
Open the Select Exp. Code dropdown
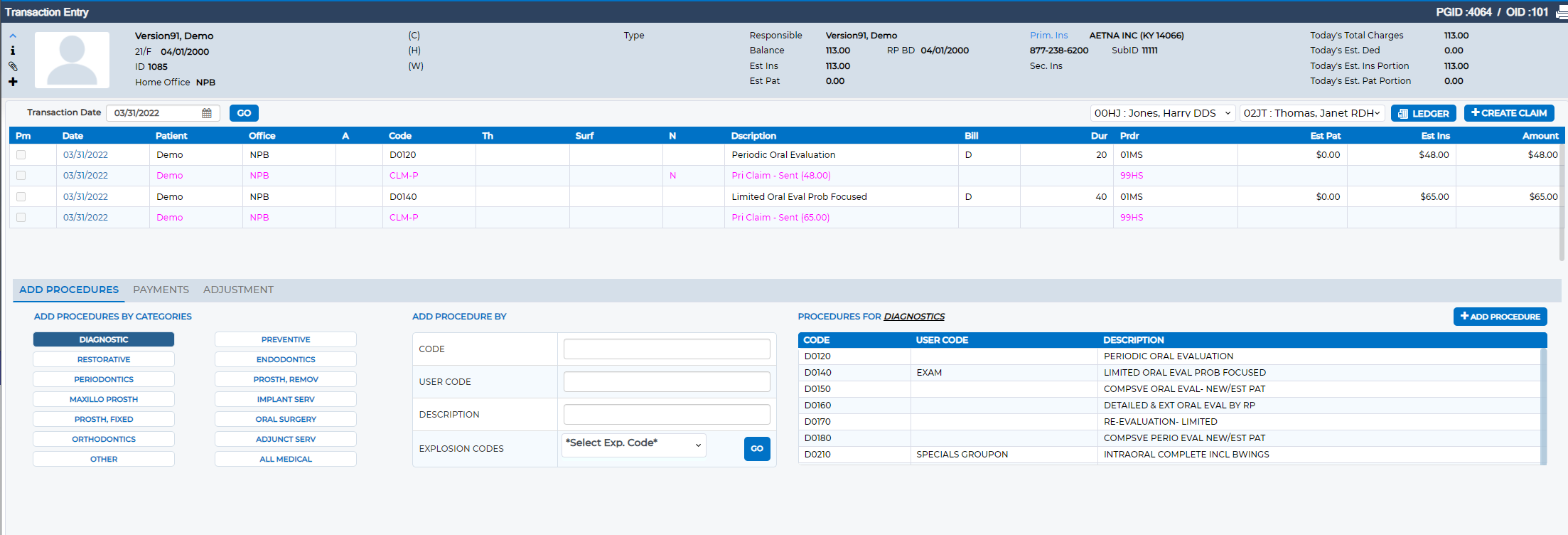coord(633,443)
